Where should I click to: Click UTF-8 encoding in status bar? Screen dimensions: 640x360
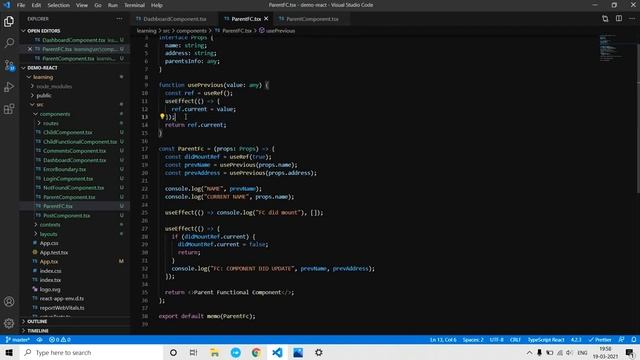(x=496, y=340)
